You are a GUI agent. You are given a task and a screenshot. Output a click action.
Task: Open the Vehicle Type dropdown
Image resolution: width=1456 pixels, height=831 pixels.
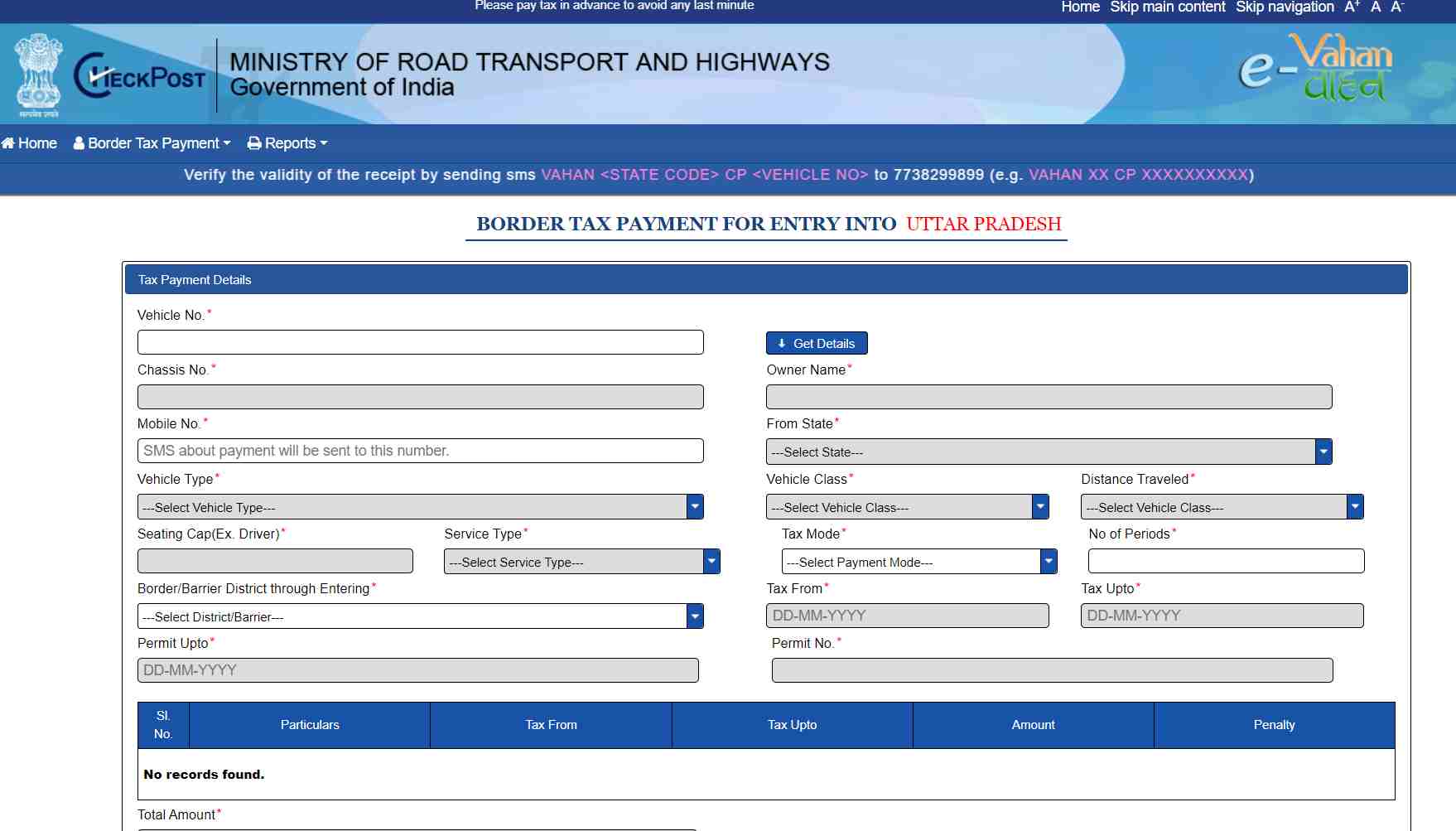pos(694,506)
